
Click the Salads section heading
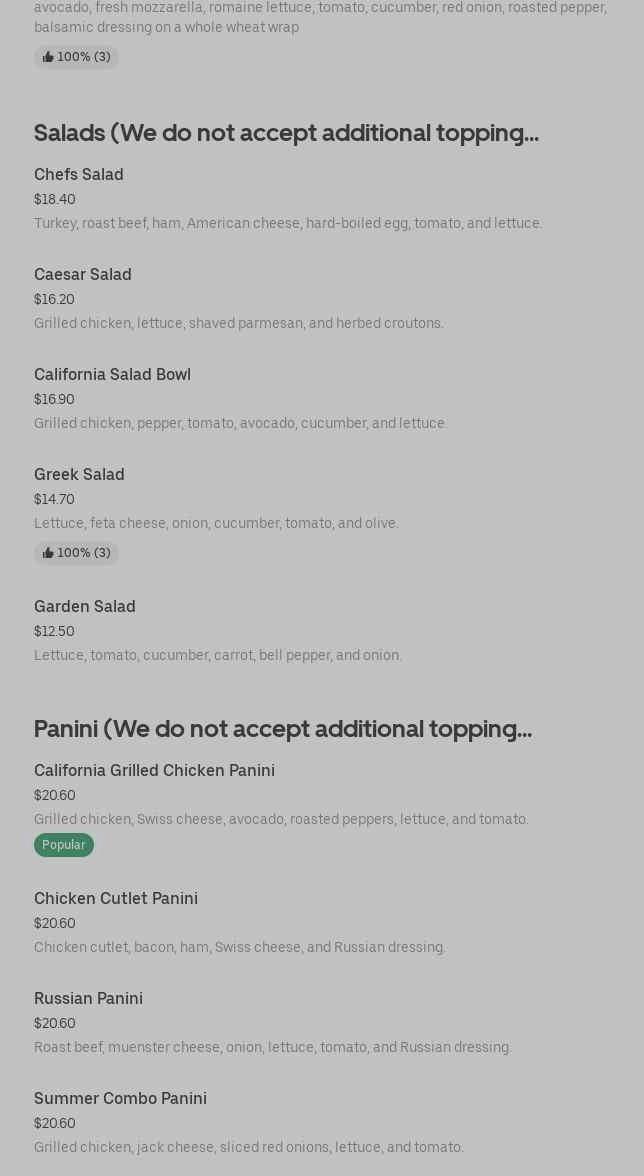[x=286, y=132]
